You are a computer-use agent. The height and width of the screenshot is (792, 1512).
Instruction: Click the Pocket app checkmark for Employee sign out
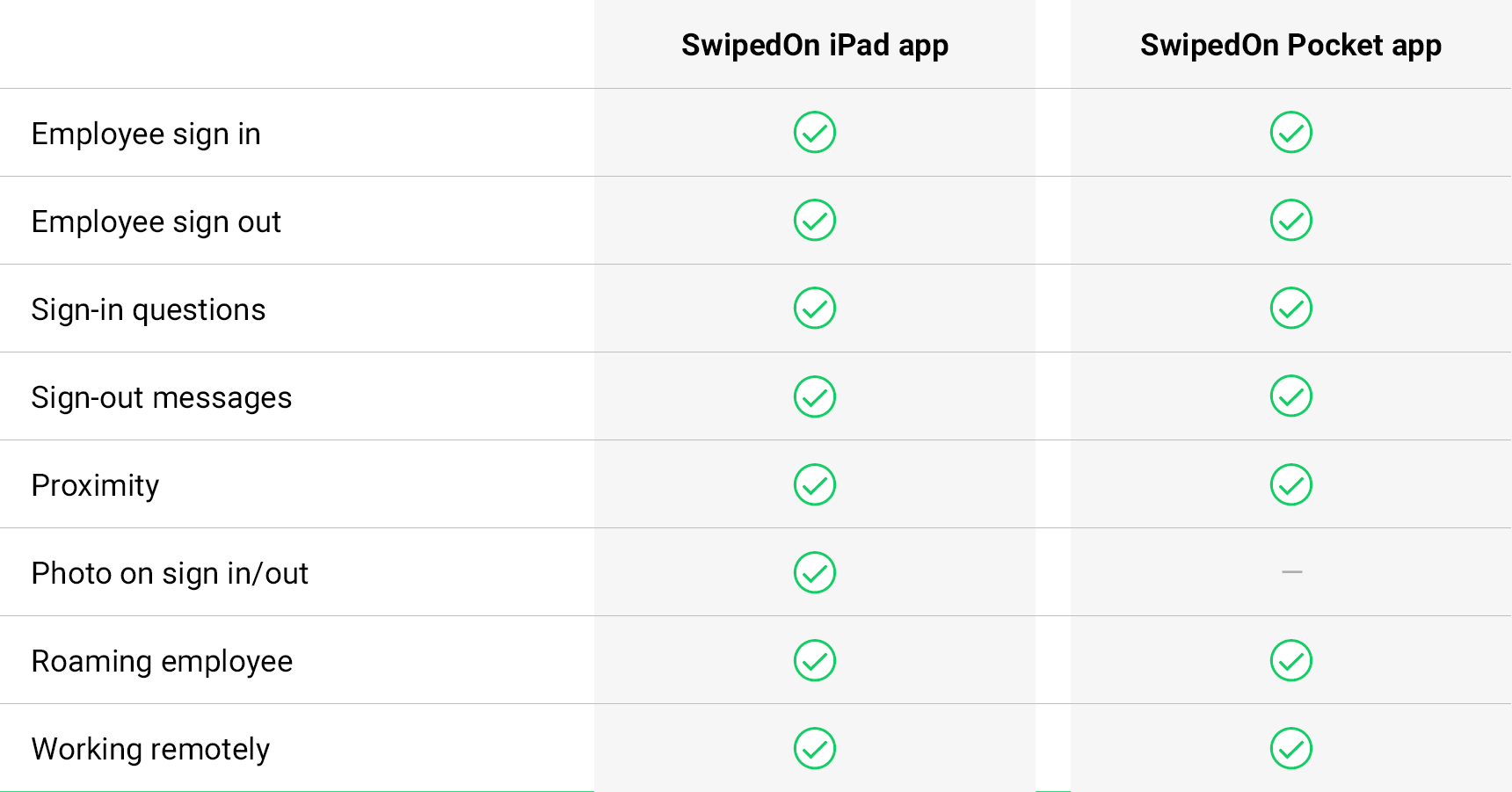pyautogui.click(x=1291, y=221)
